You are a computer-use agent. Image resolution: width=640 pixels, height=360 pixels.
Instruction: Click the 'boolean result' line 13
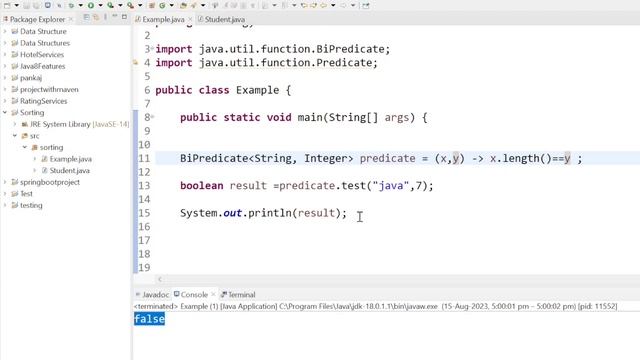point(306,186)
